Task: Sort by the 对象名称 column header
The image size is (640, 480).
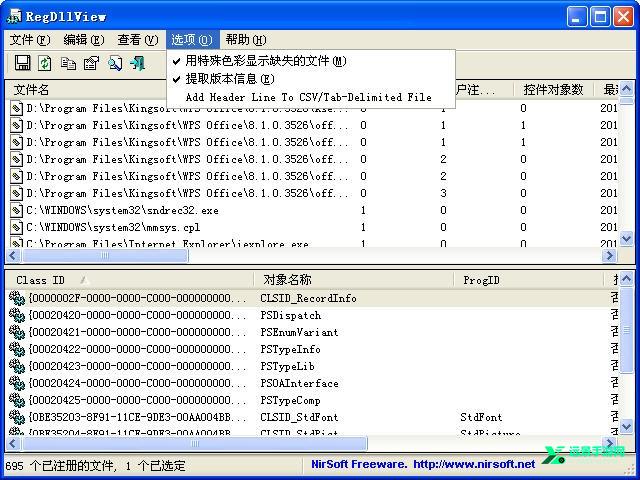Action: (353, 280)
